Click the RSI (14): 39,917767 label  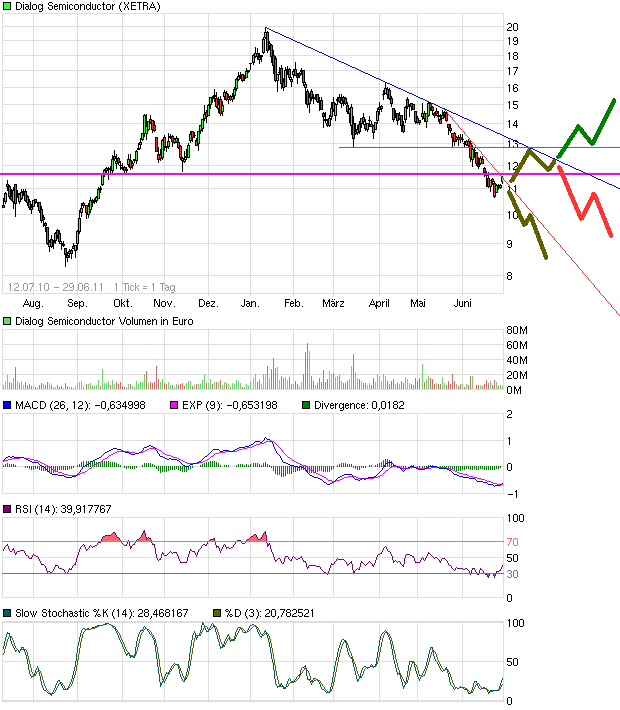(63, 509)
